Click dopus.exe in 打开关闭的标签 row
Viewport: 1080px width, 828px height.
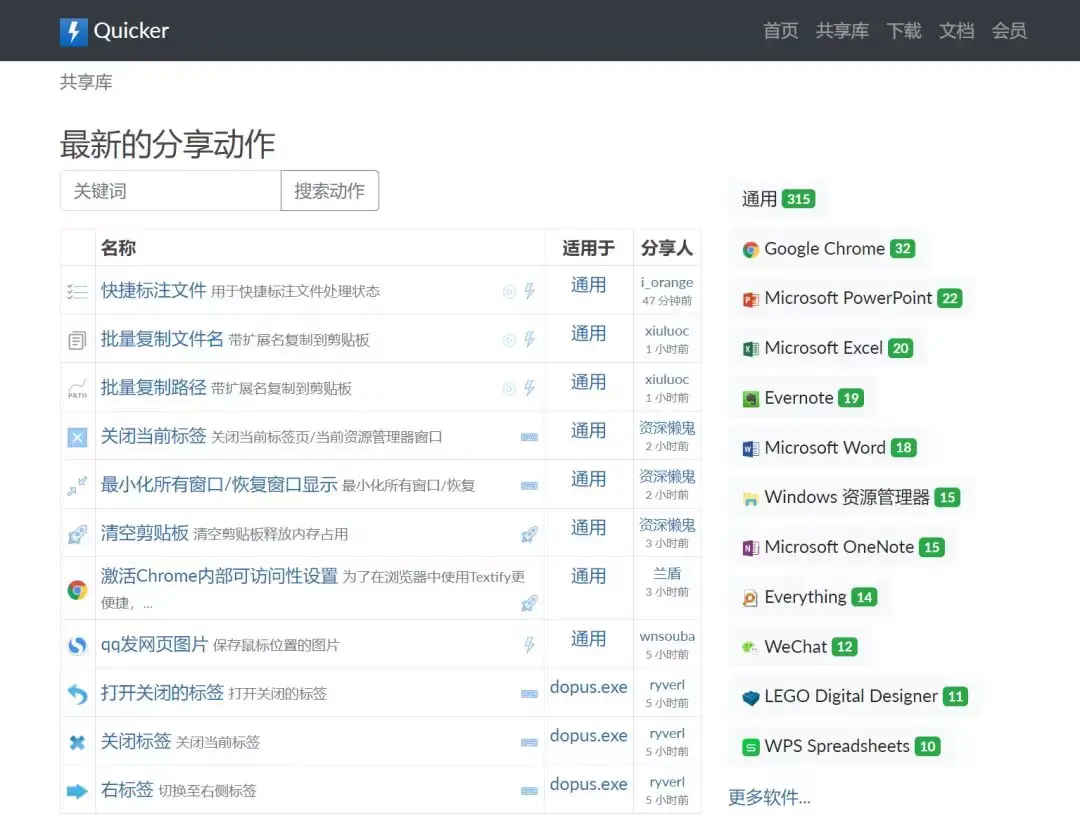589,687
